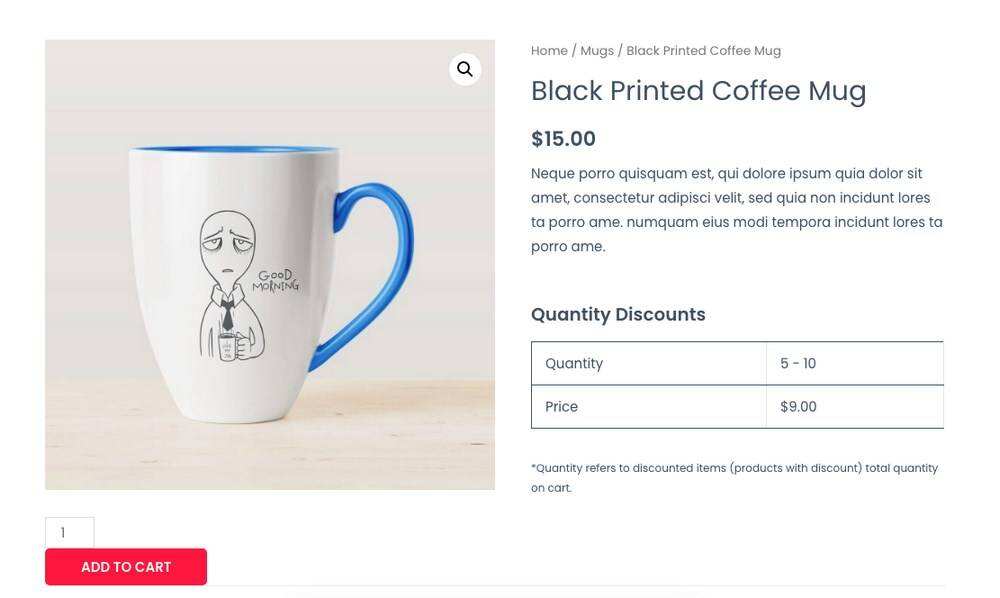1000x598 pixels.
Task: Select the "5 - 10" quantity table cell
Action: click(798, 364)
